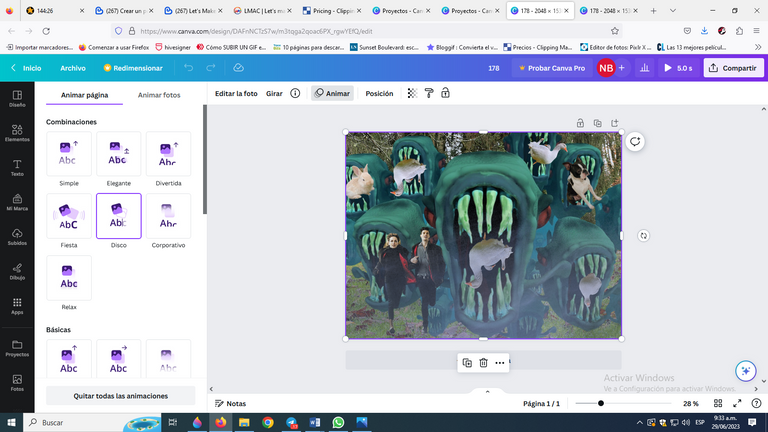
Task: Switch to the Animar página tab
Action: pyautogui.click(x=84, y=95)
